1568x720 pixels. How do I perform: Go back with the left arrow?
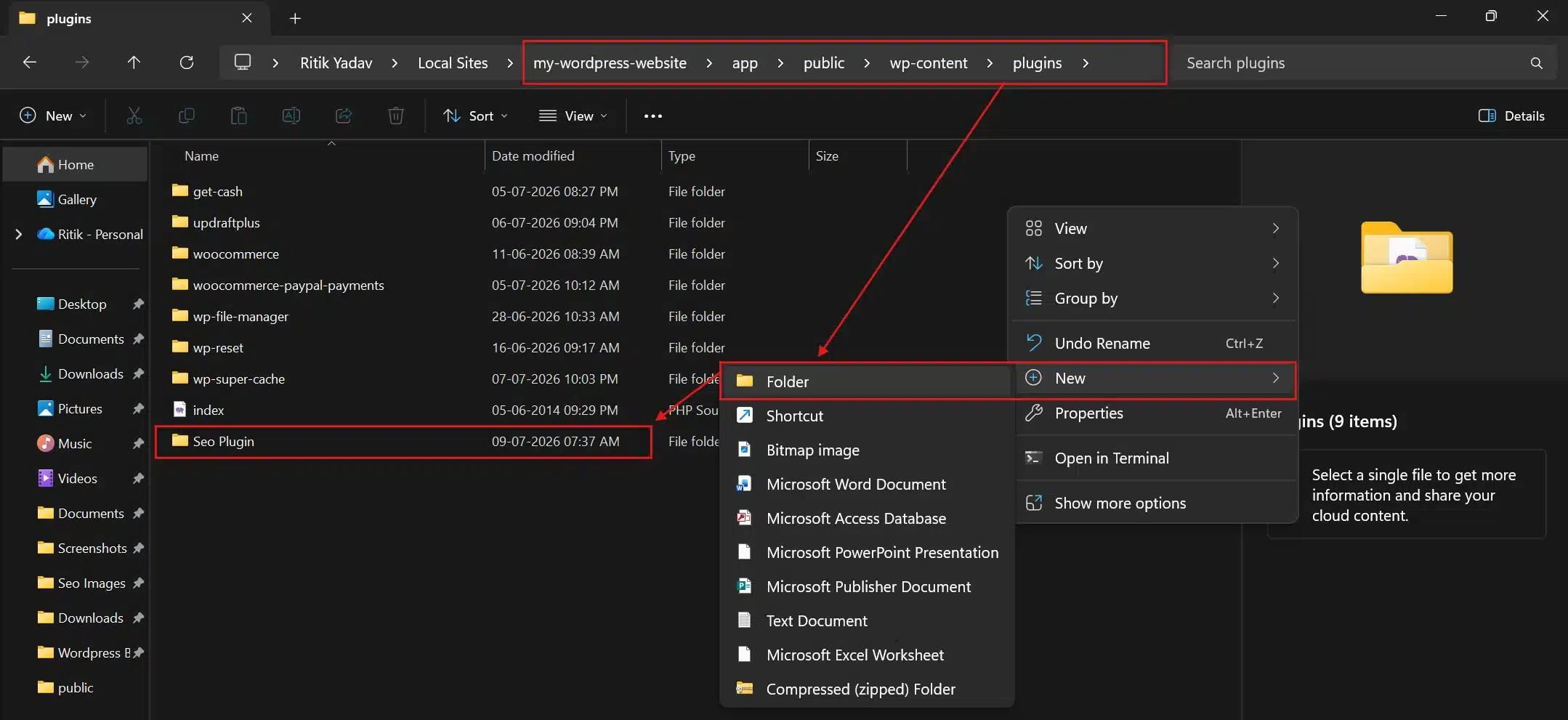[x=30, y=62]
